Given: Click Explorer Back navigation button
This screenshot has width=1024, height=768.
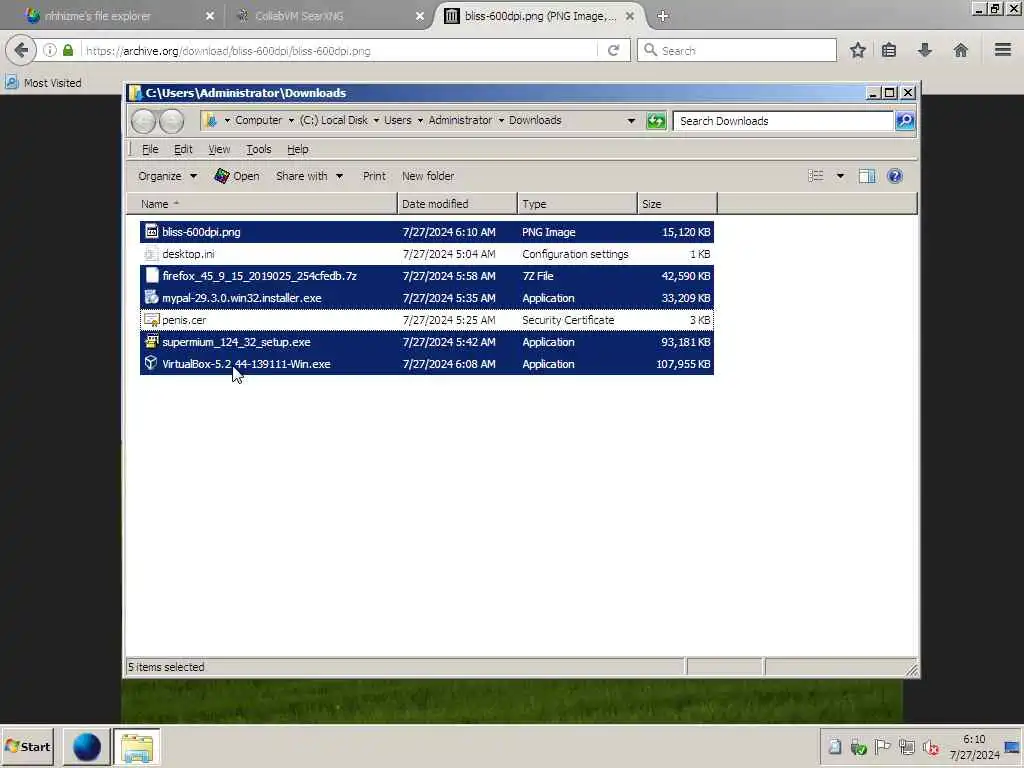Looking at the screenshot, I should pos(144,121).
